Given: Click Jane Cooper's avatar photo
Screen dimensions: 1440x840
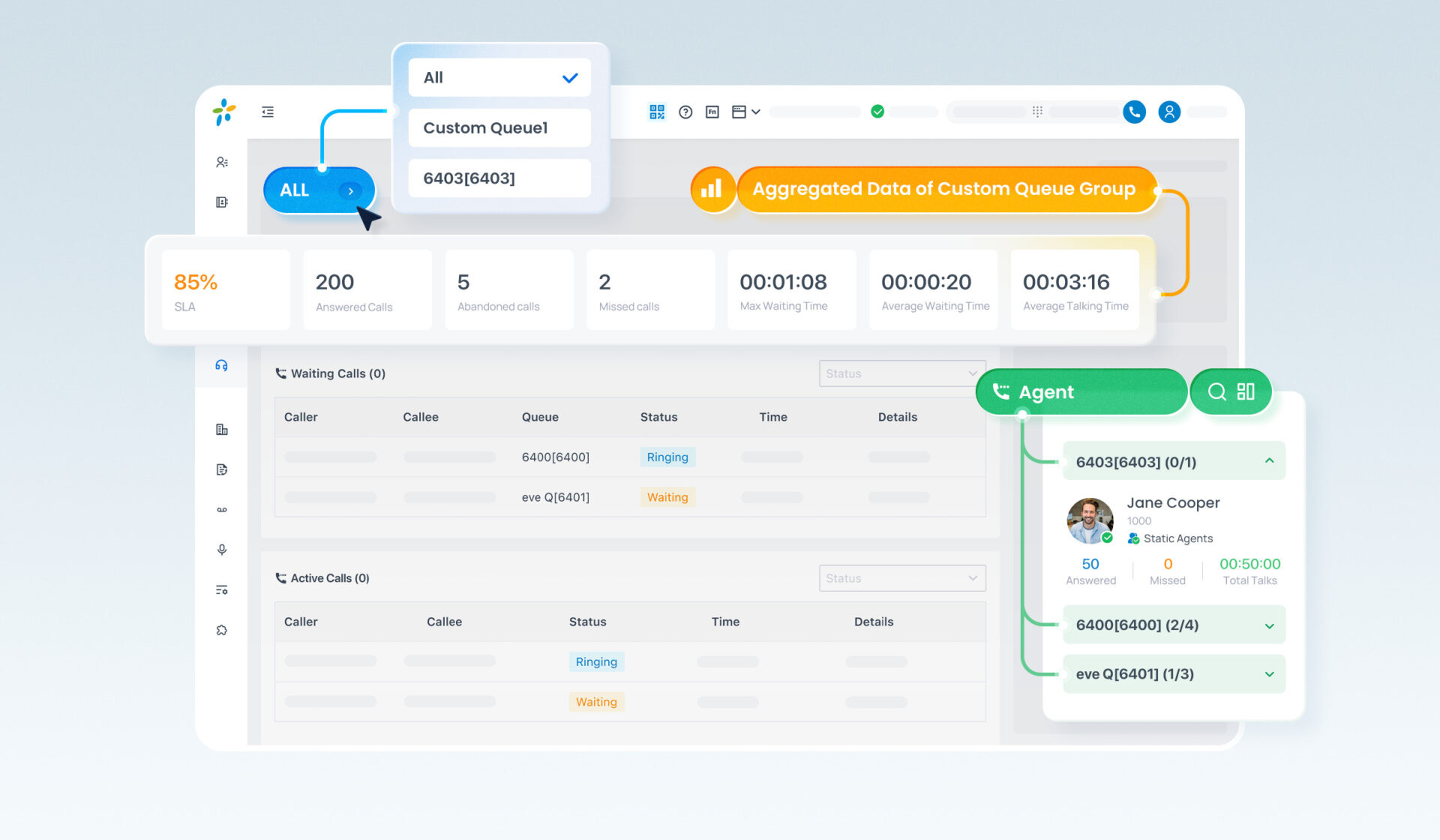Looking at the screenshot, I should tap(1090, 520).
